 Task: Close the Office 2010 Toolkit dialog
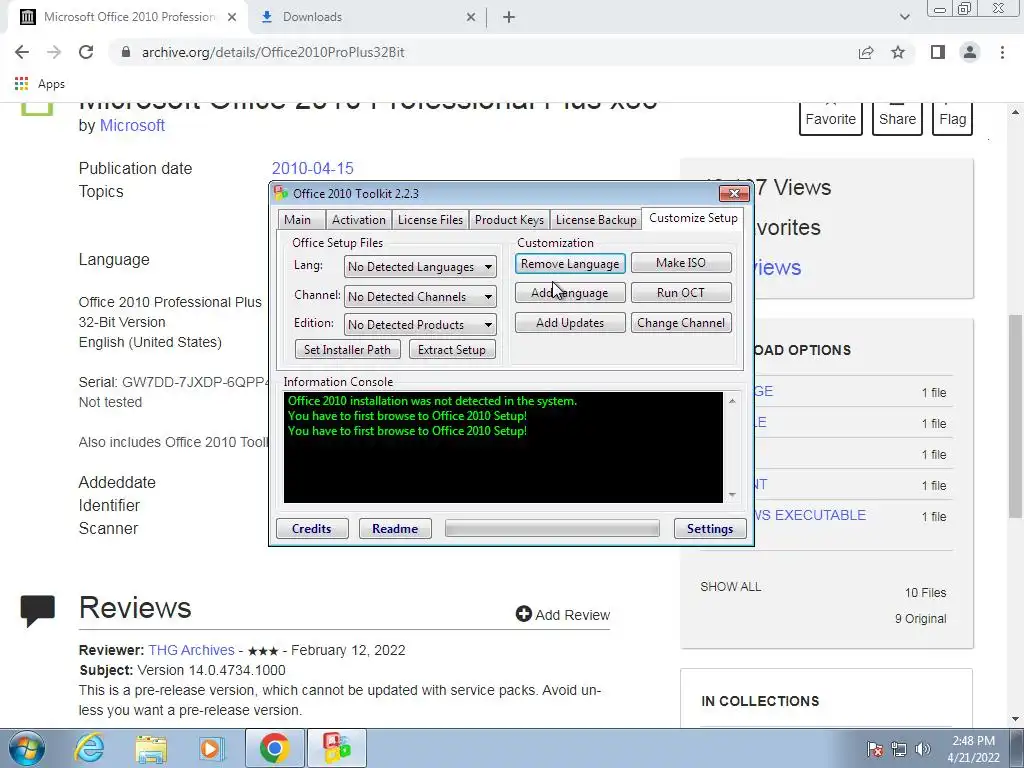(734, 193)
